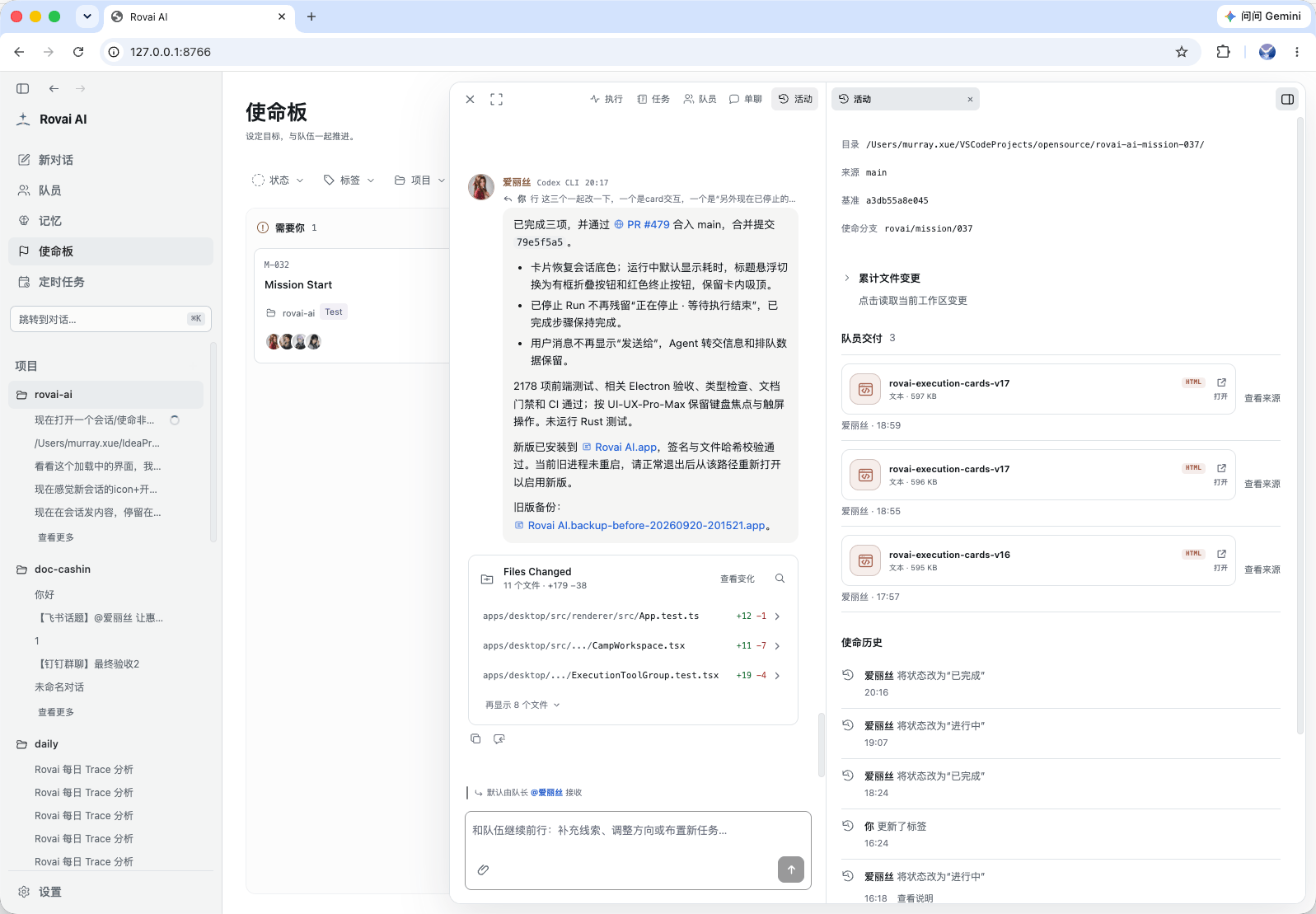Toggle the left sidebar panel icon
Screen dimensions: 1316x914
tap(23, 88)
